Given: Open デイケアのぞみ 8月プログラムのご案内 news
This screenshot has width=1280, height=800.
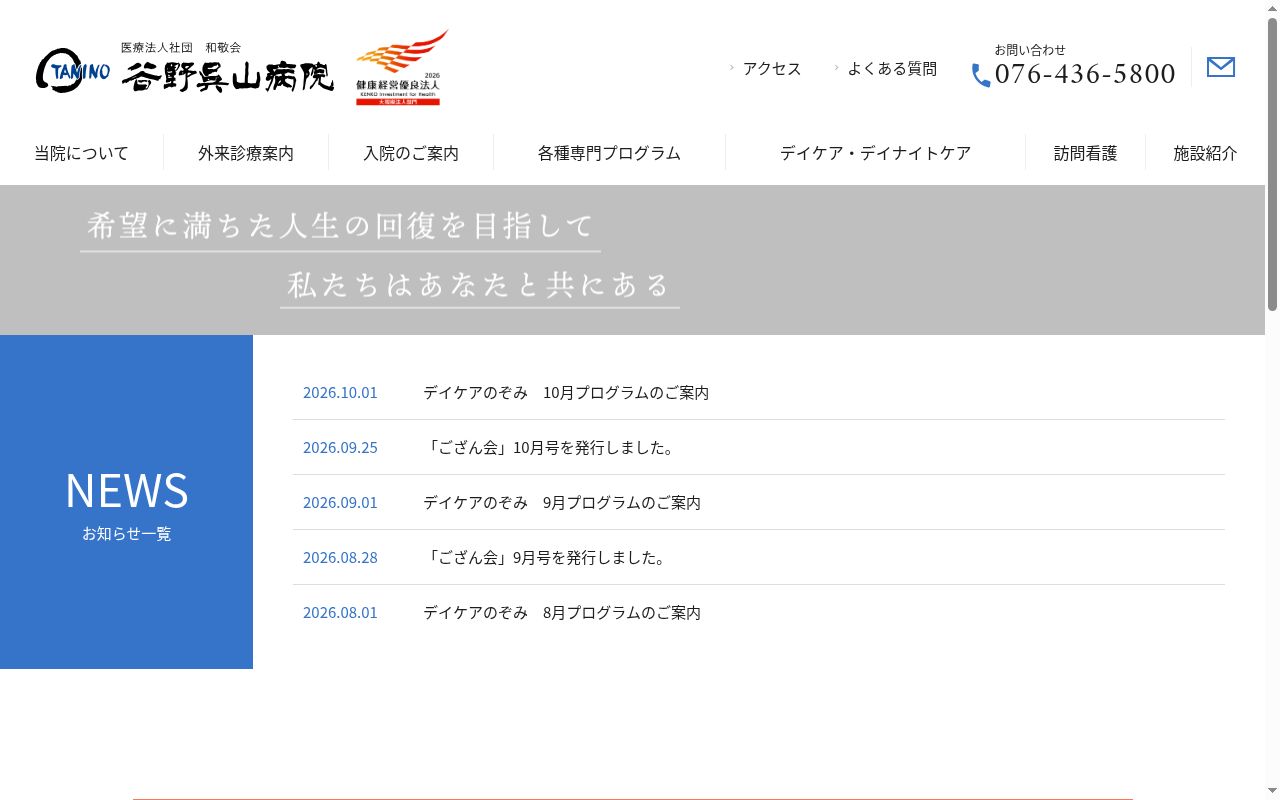Looking at the screenshot, I should [562, 612].
